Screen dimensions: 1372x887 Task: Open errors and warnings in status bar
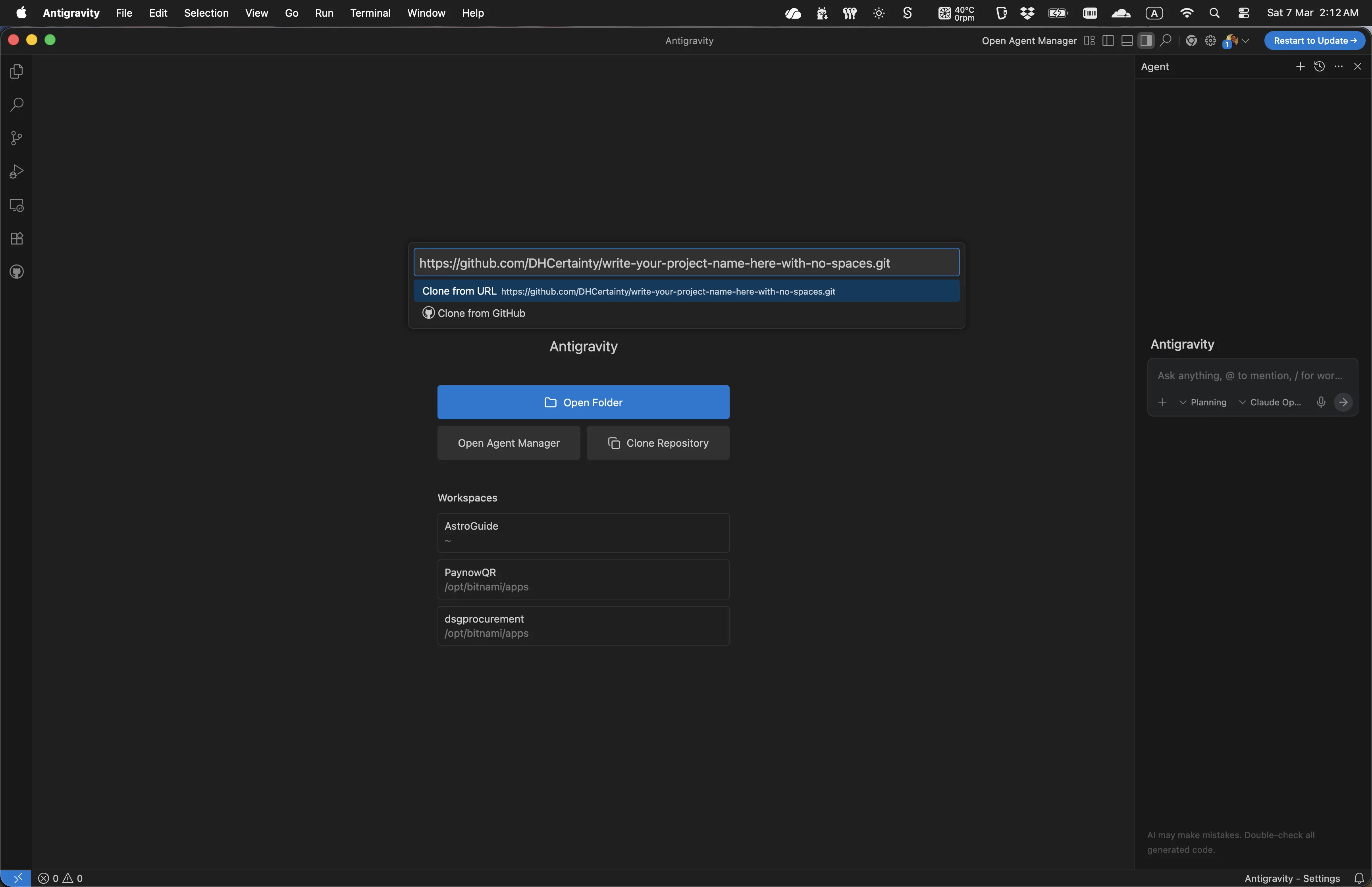(60, 878)
